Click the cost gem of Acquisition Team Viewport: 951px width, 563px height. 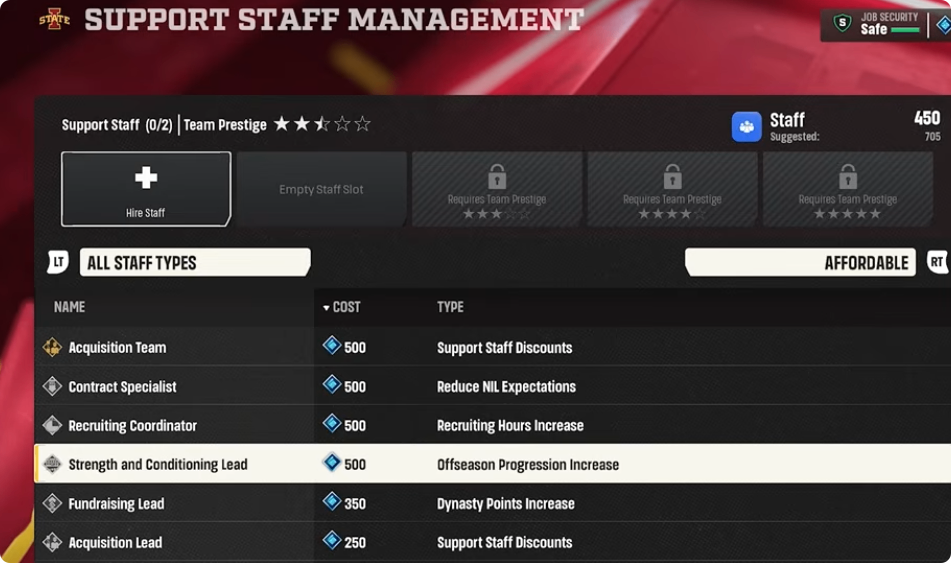(332, 345)
